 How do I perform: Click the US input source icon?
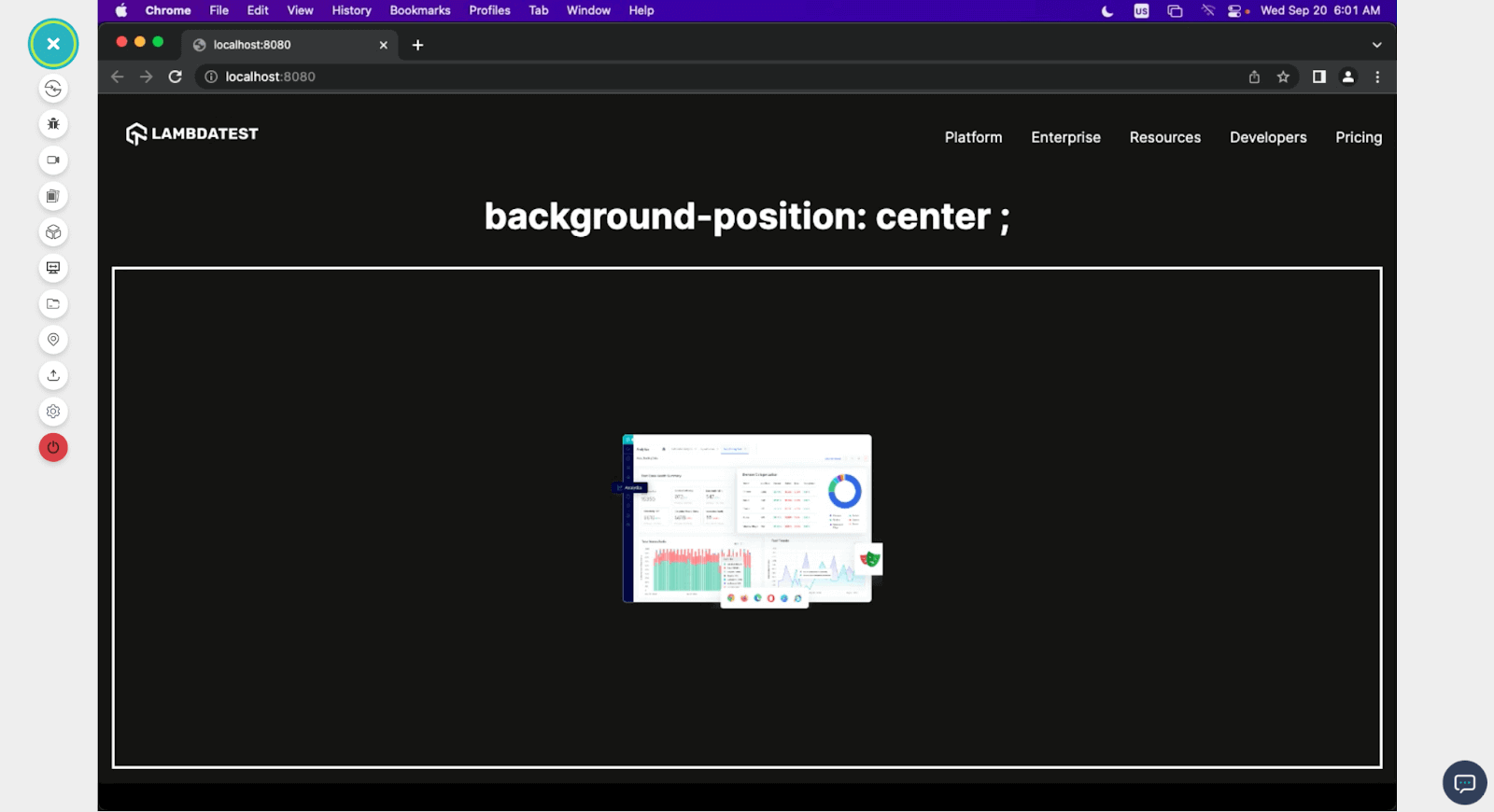click(x=1141, y=11)
